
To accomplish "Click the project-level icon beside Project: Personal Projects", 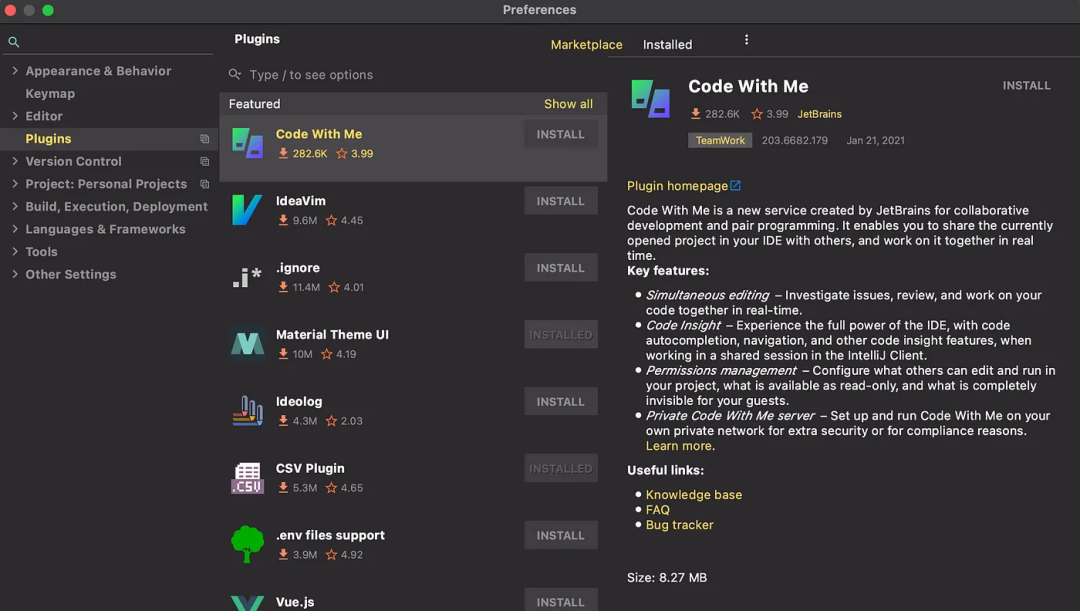I will [205, 185].
